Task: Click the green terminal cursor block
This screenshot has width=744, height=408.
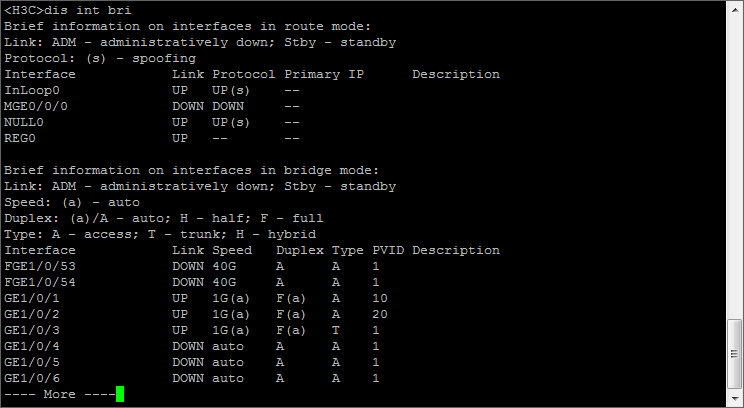Action: (120, 395)
